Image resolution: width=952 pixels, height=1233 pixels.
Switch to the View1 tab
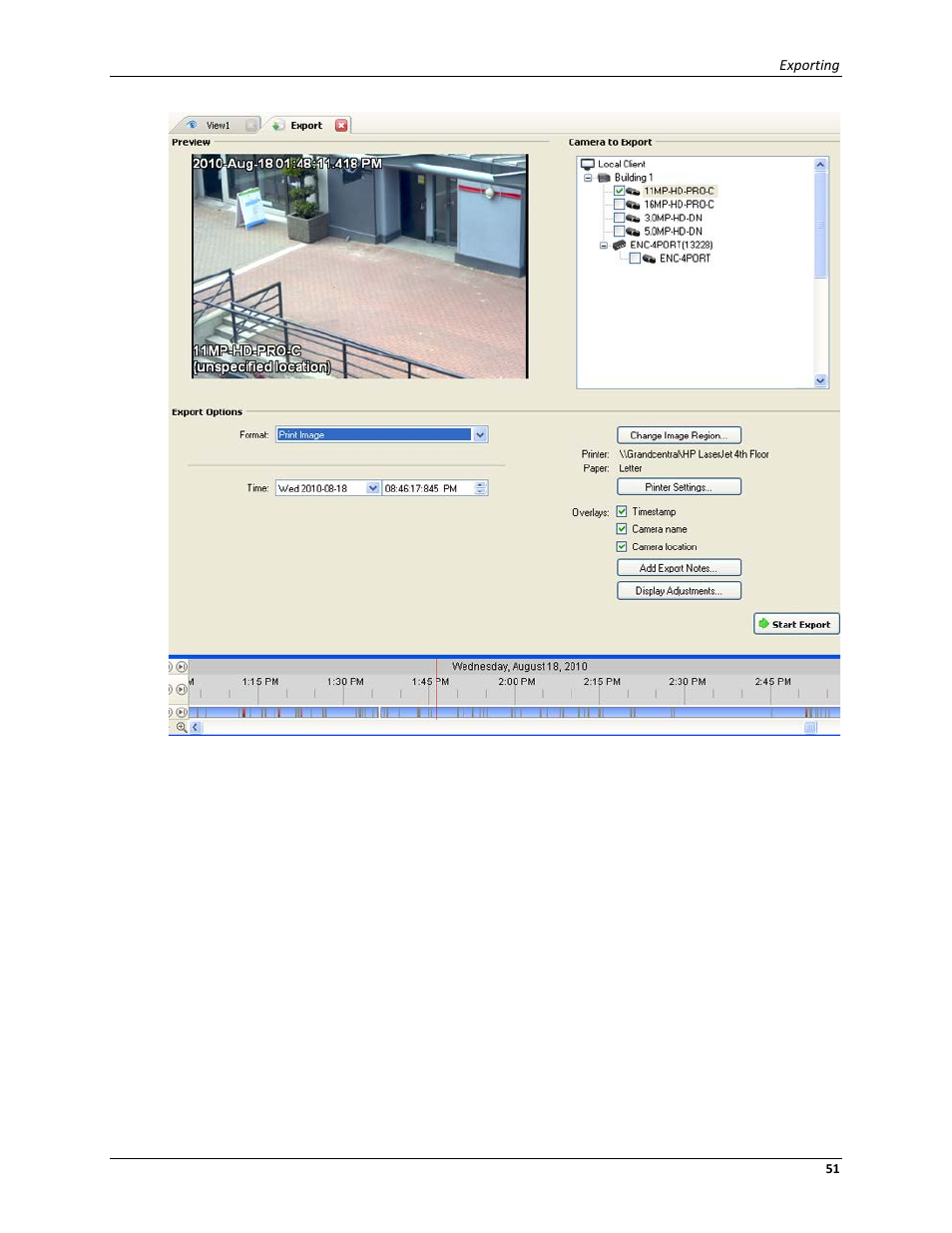click(x=218, y=124)
